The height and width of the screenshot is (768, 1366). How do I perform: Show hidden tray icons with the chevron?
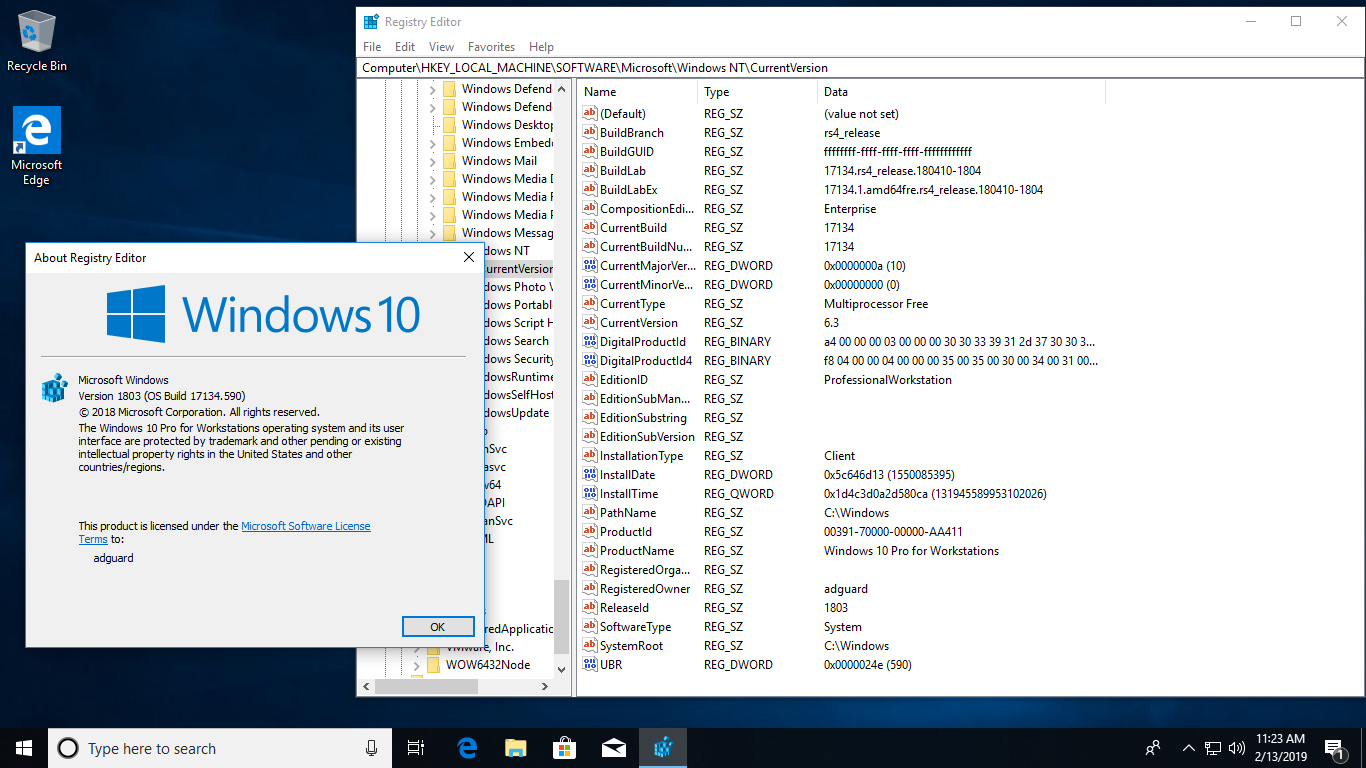point(1188,748)
